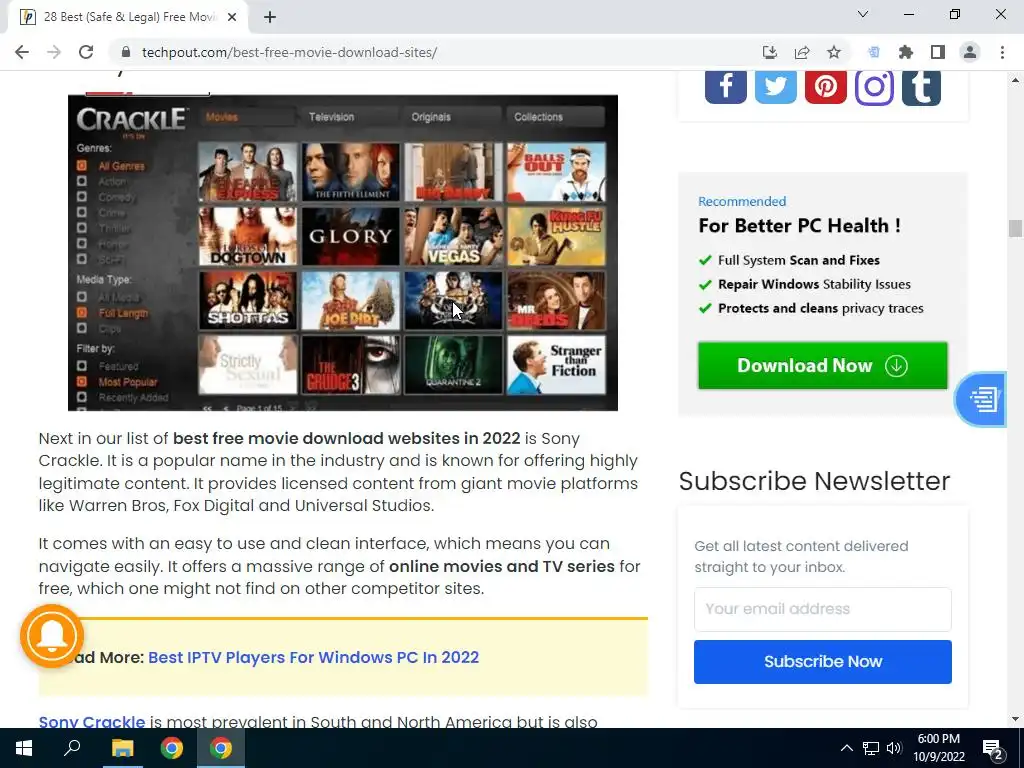Focus the Your email address field
This screenshot has width=1024, height=768.
point(822,609)
